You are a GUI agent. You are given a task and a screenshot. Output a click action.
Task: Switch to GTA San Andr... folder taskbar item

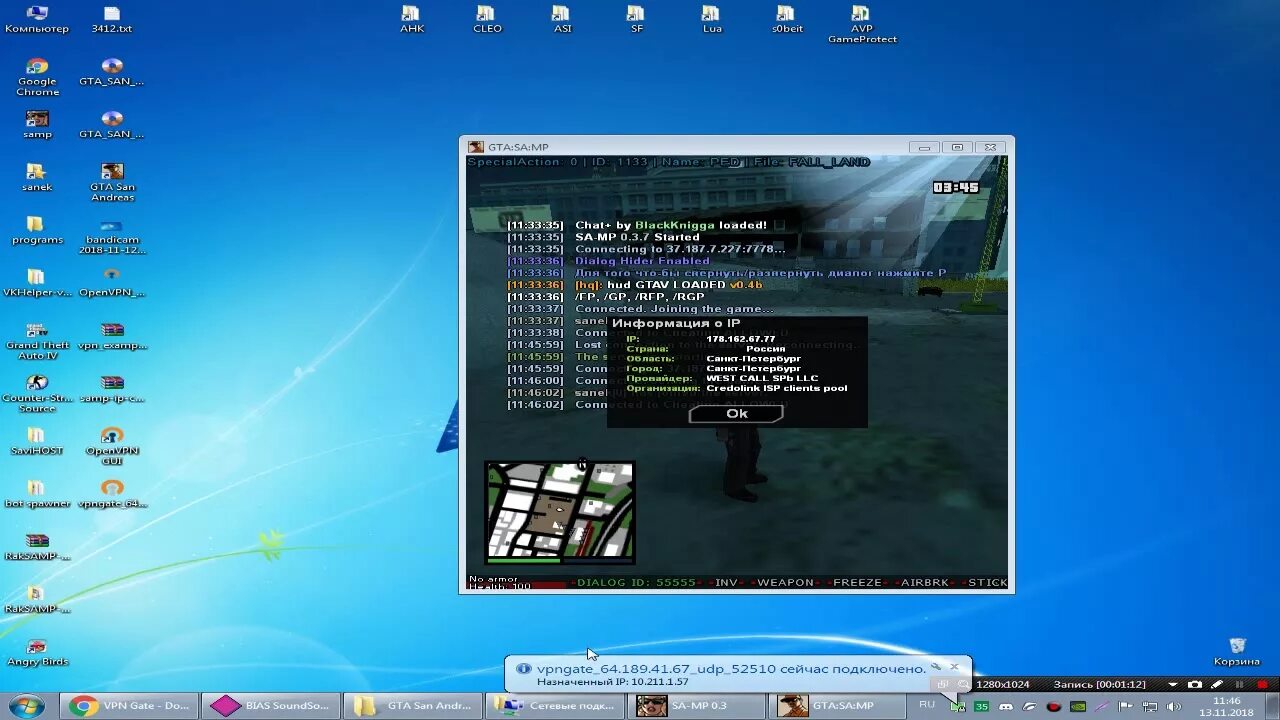(x=413, y=705)
